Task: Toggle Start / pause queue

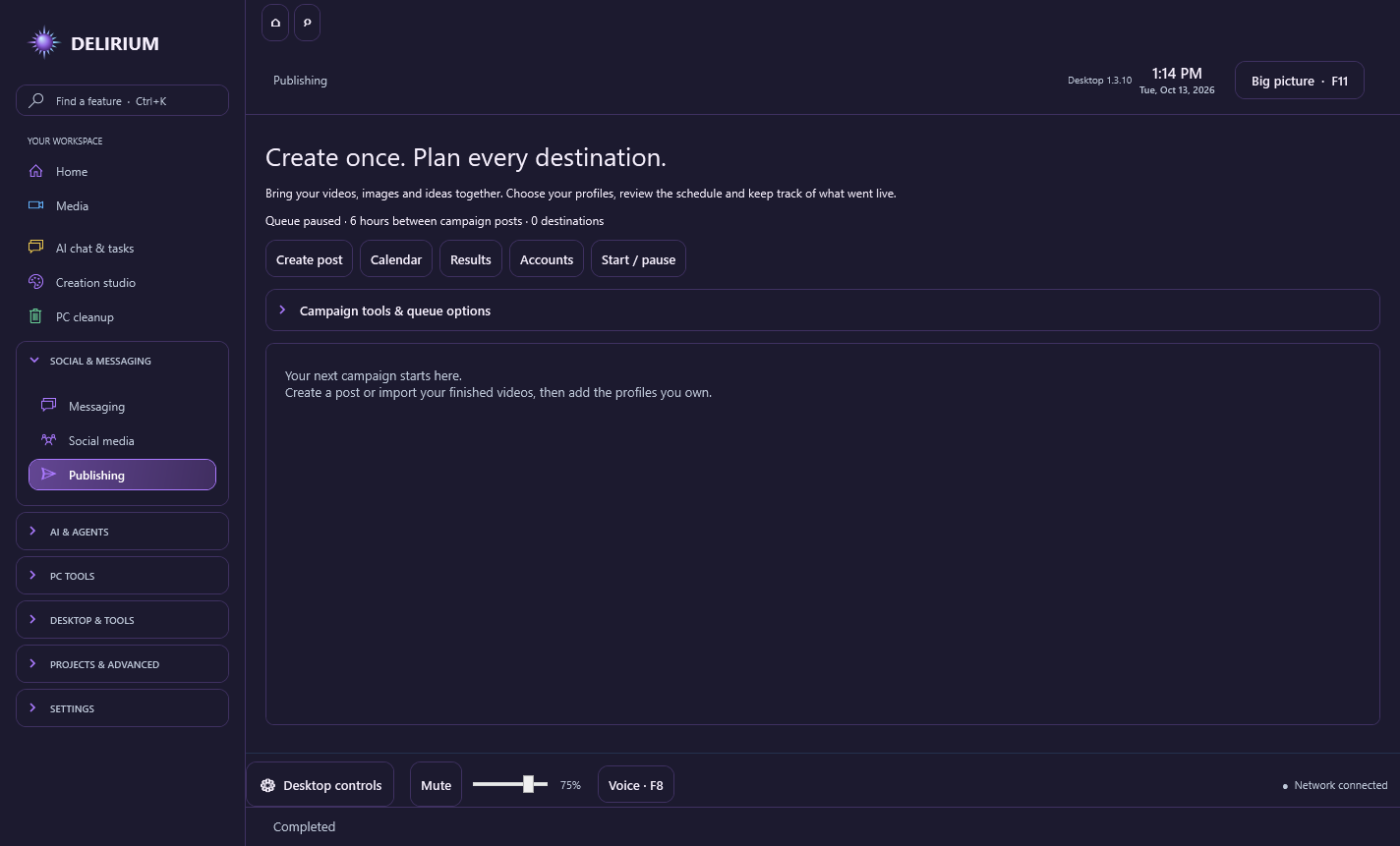Action: [638, 259]
